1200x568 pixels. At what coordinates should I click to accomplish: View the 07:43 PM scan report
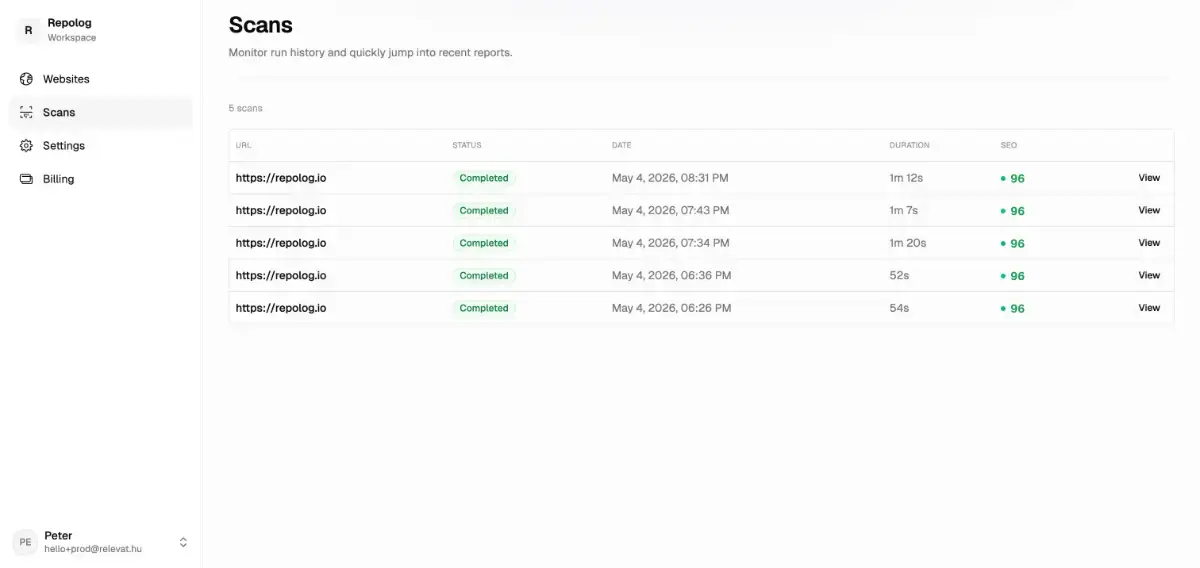[1149, 210]
